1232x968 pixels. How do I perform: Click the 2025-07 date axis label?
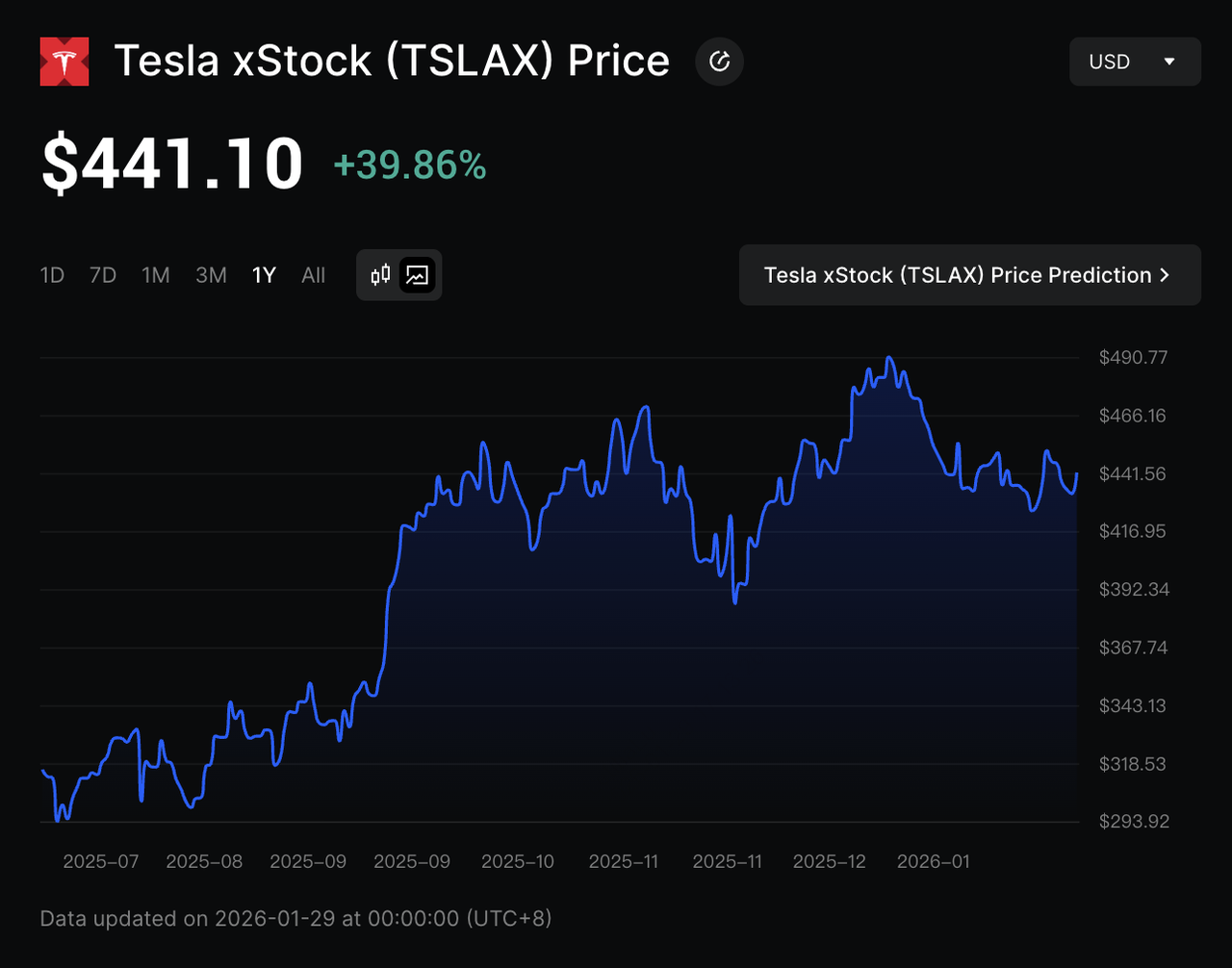(x=100, y=861)
